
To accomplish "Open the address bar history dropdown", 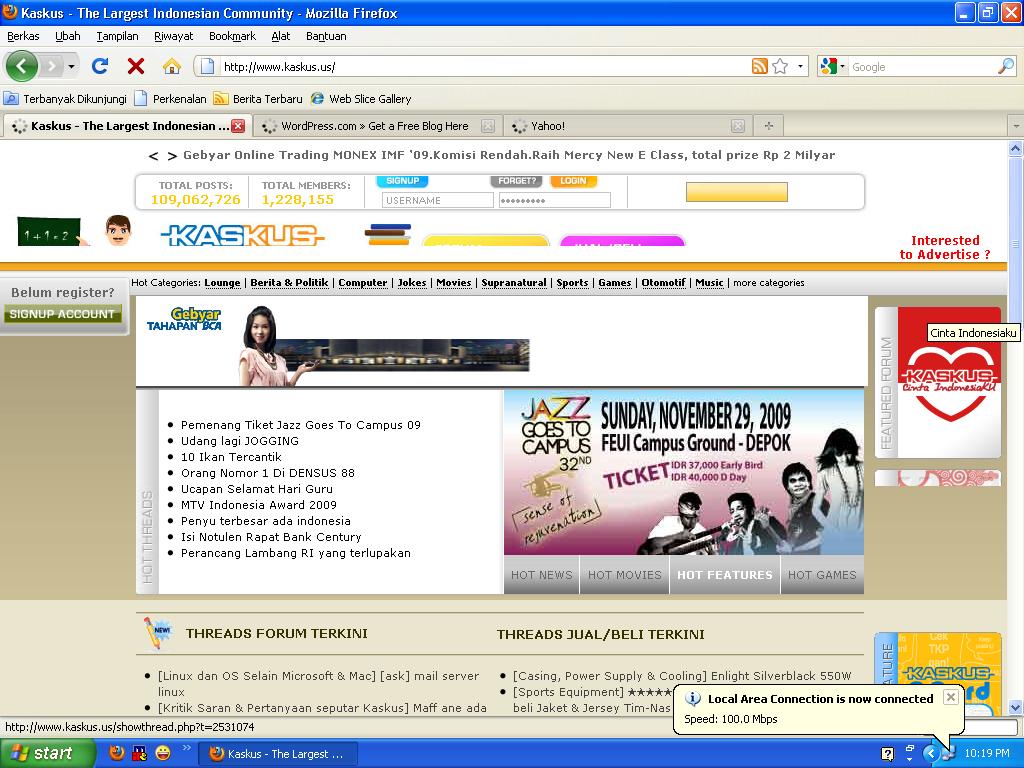I will pyautogui.click(x=800, y=66).
